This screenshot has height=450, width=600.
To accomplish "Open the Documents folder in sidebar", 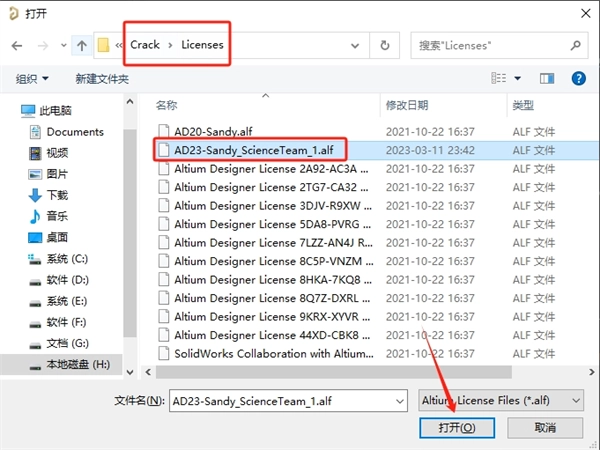I will tap(74, 132).
